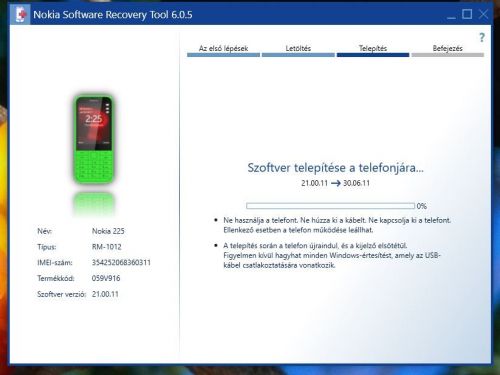Click the window title 'Nokia Software Recovery Tool 6.0.5'
Screen dimensions: 500x375
tap(113, 15)
